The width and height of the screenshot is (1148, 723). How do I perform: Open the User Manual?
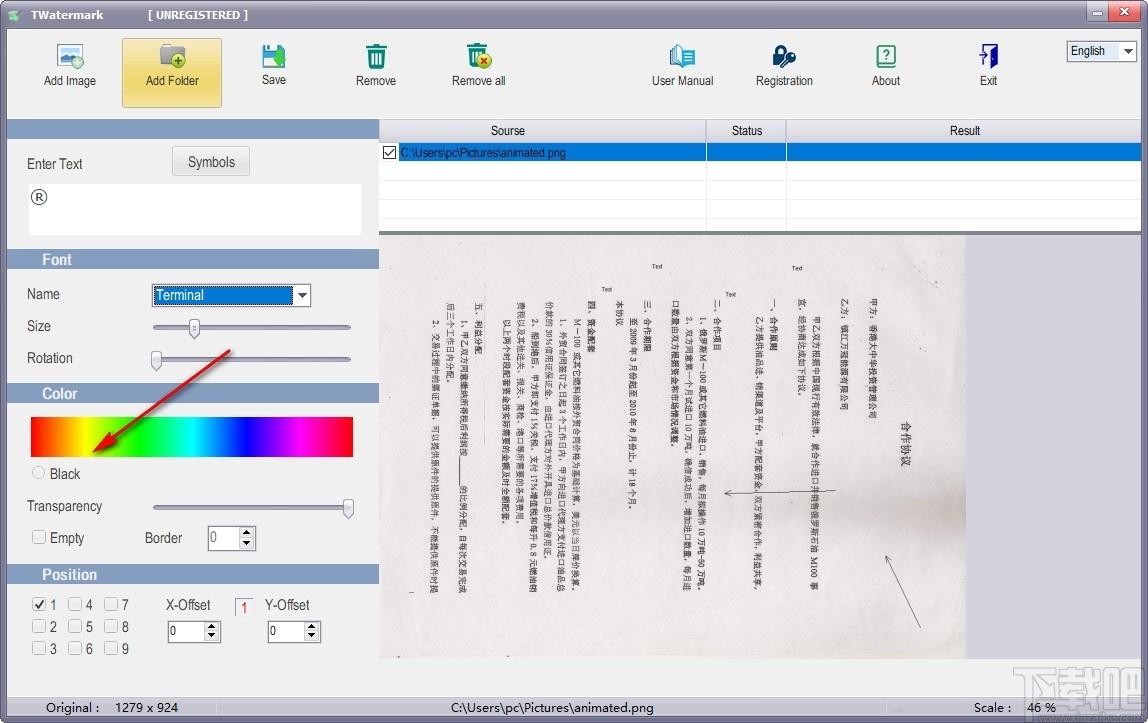point(682,66)
